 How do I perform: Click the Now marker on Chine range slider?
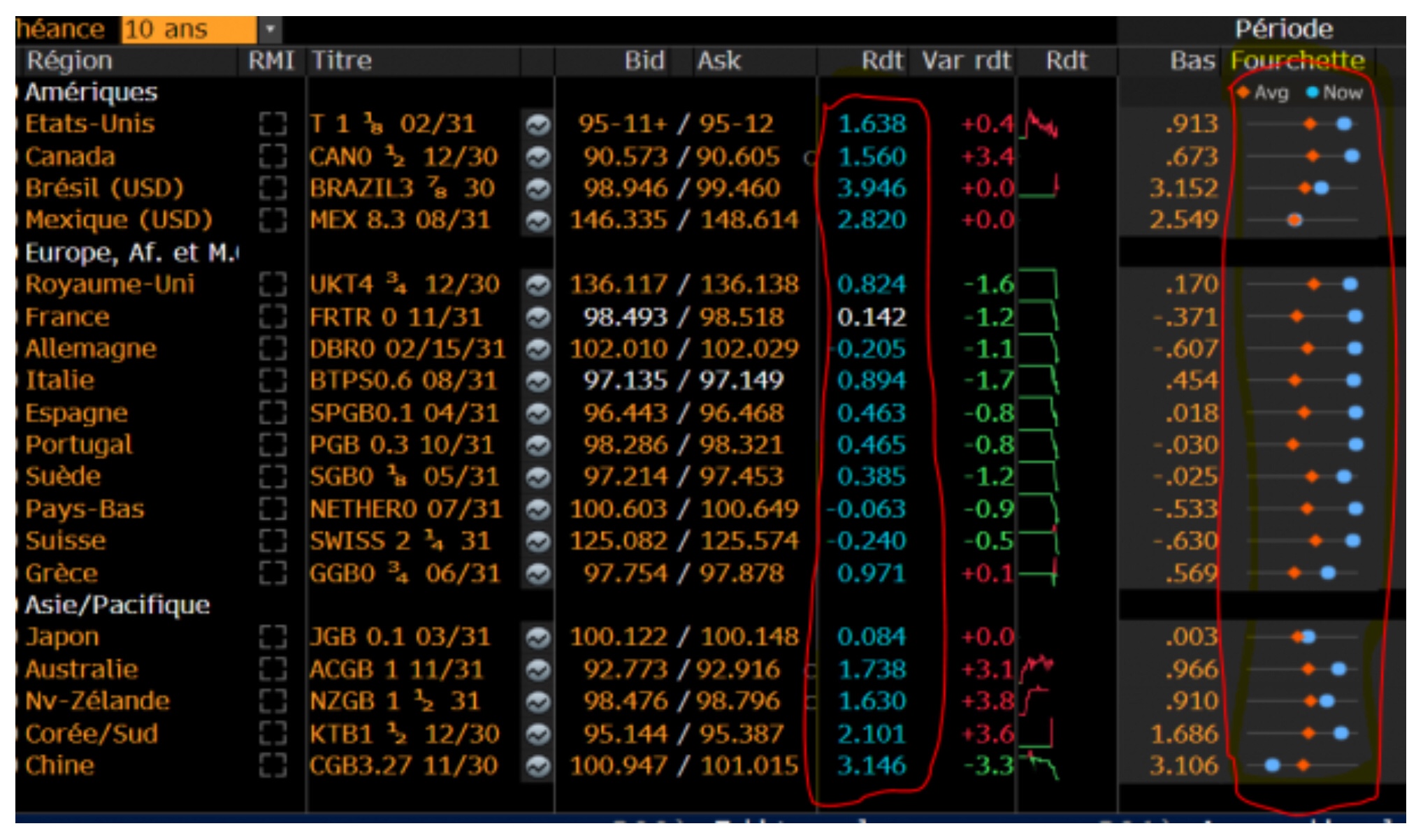point(1272,766)
